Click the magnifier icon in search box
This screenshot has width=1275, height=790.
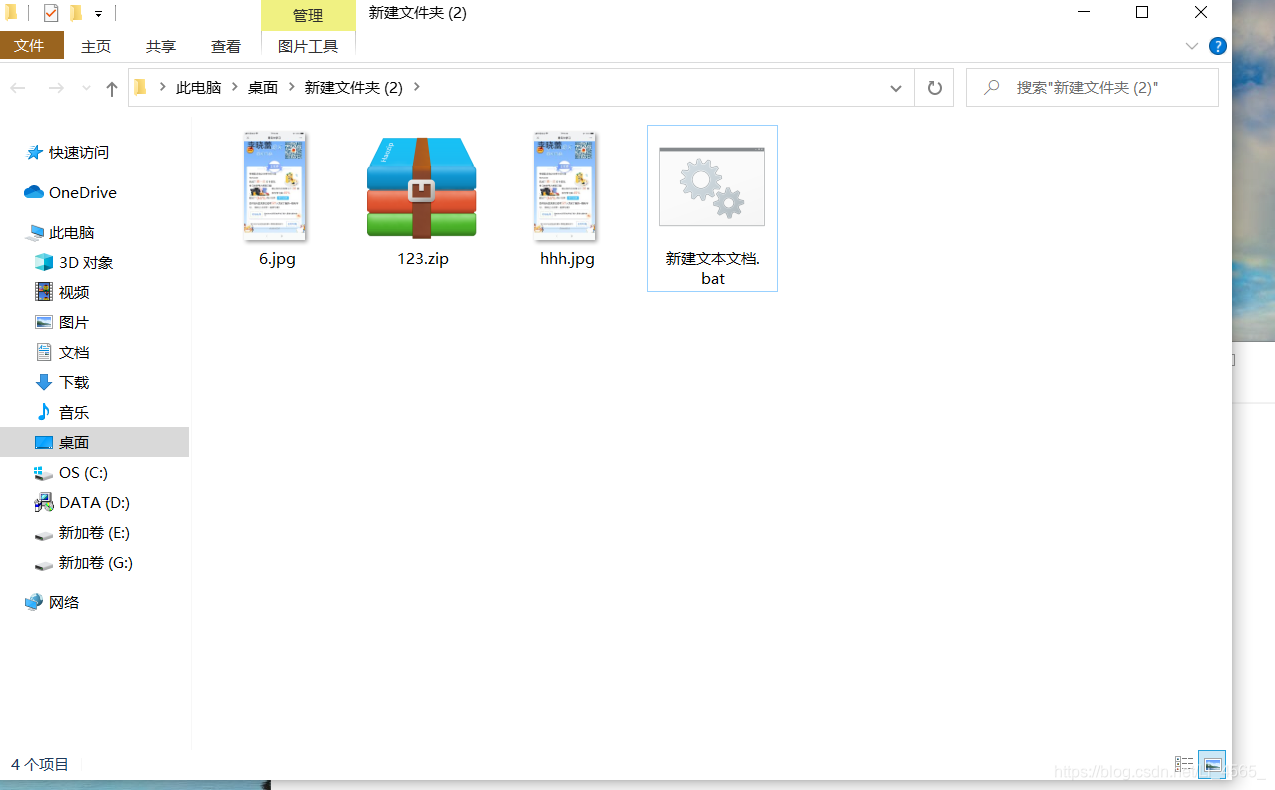(992, 88)
